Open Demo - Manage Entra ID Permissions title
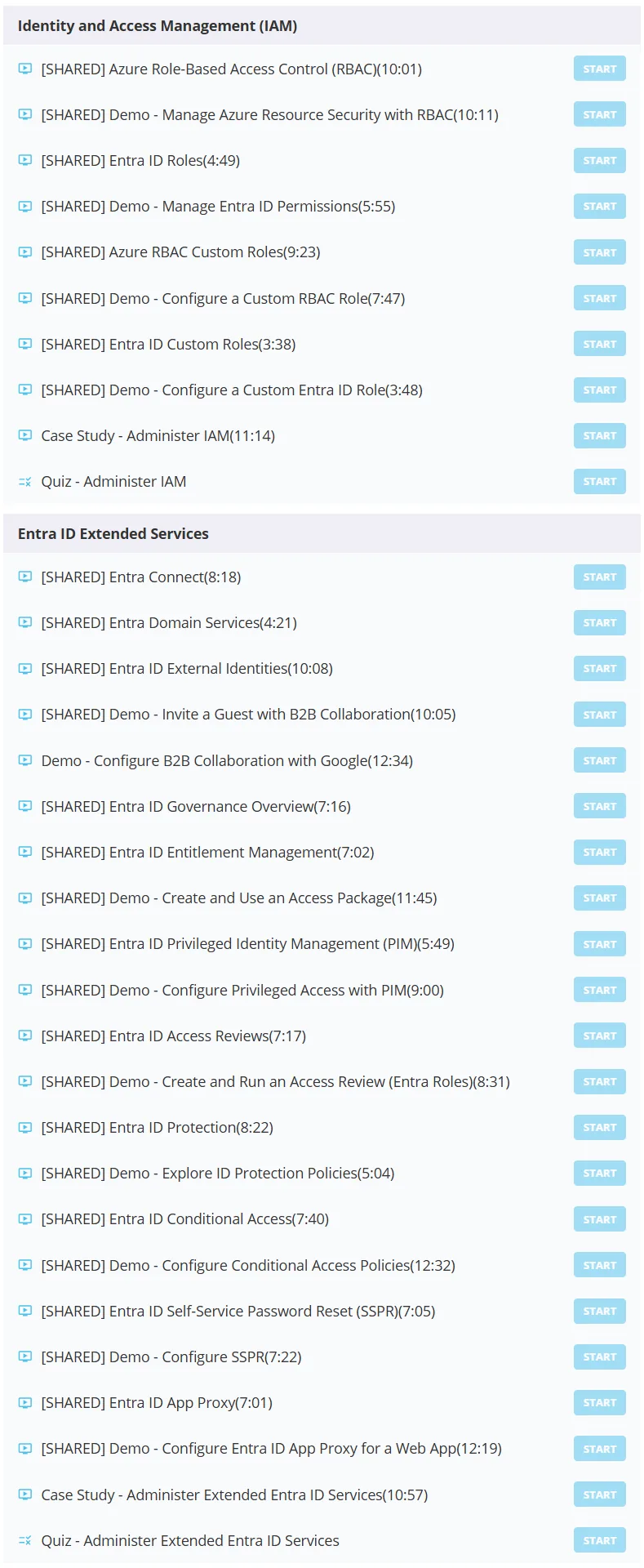This screenshot has height=1568, width=644. (x=218, y=206)
